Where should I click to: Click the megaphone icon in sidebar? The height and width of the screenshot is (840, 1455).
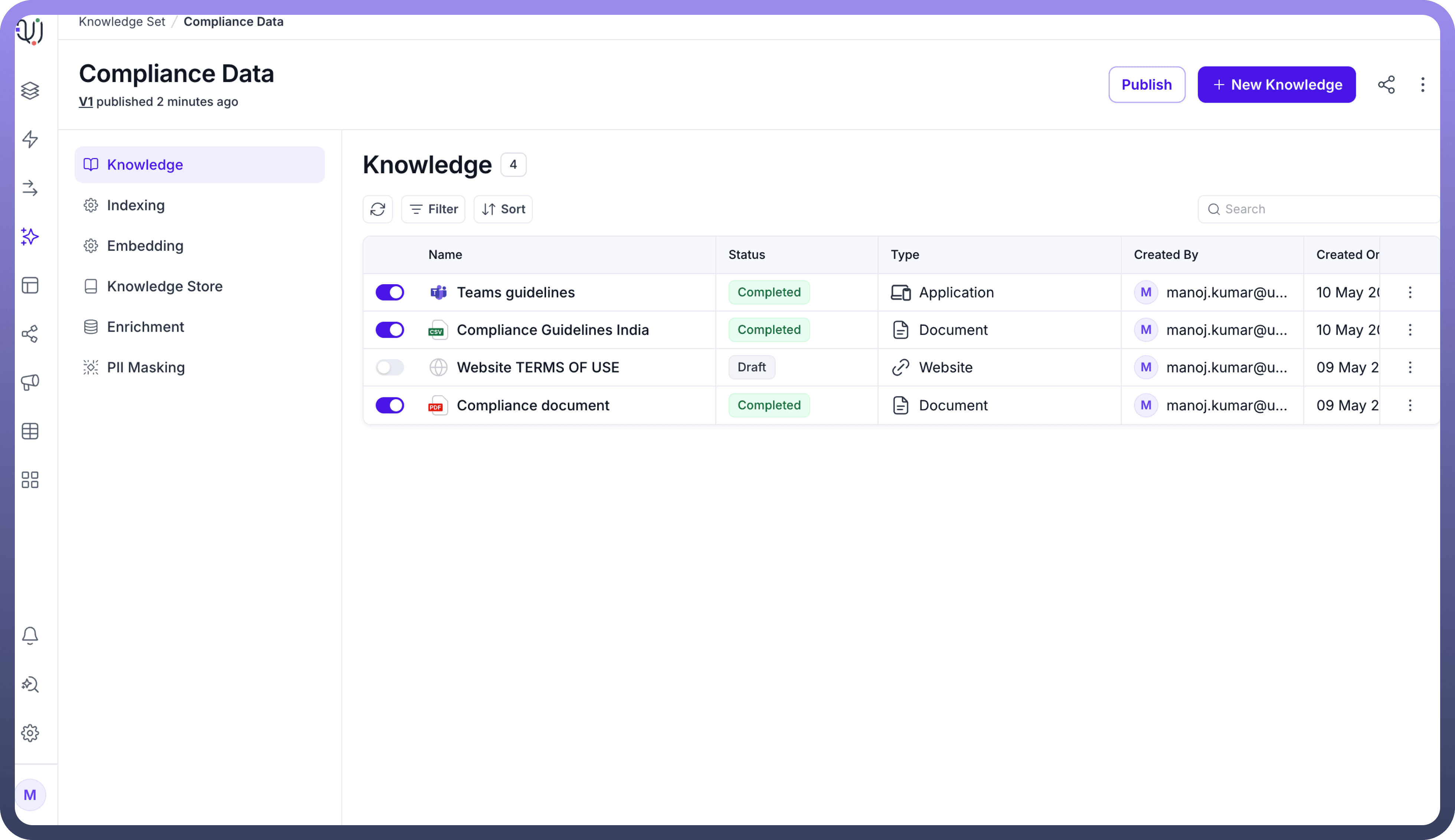[30, 382]
